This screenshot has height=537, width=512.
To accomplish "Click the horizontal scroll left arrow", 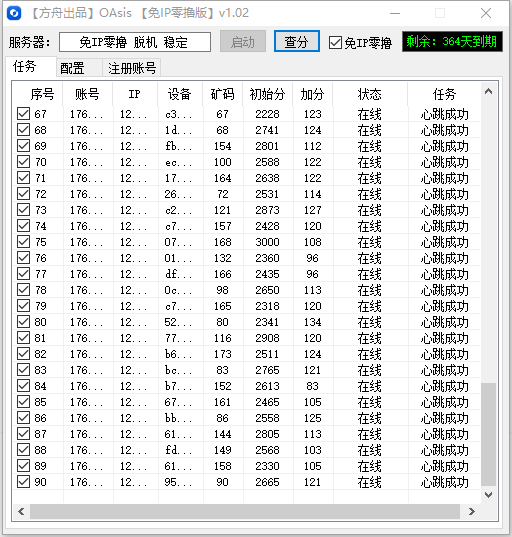I will (21, 511).
